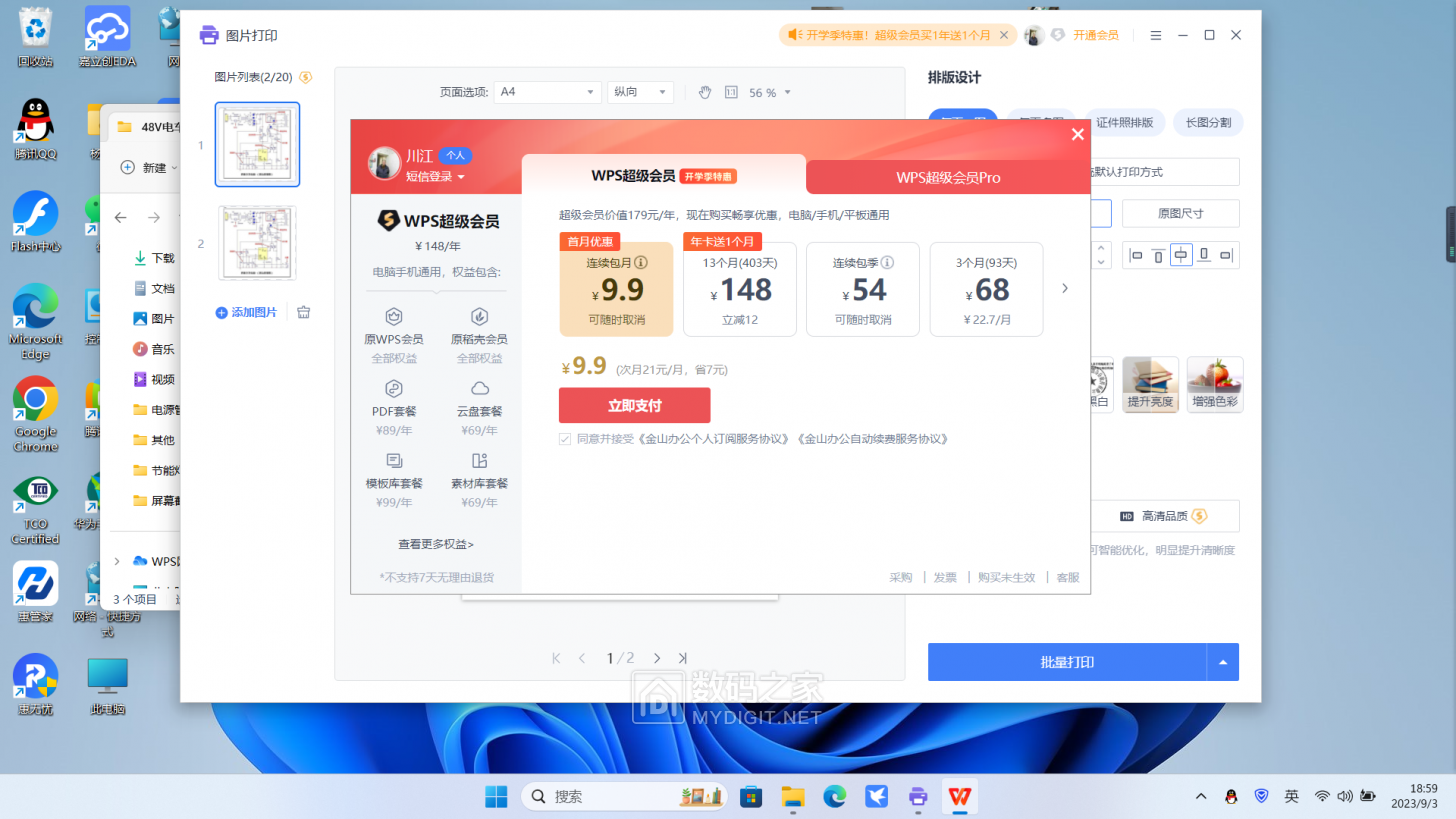1456x819 pixels.
Task: Go to last page arrow
Action: pos(682,658)
